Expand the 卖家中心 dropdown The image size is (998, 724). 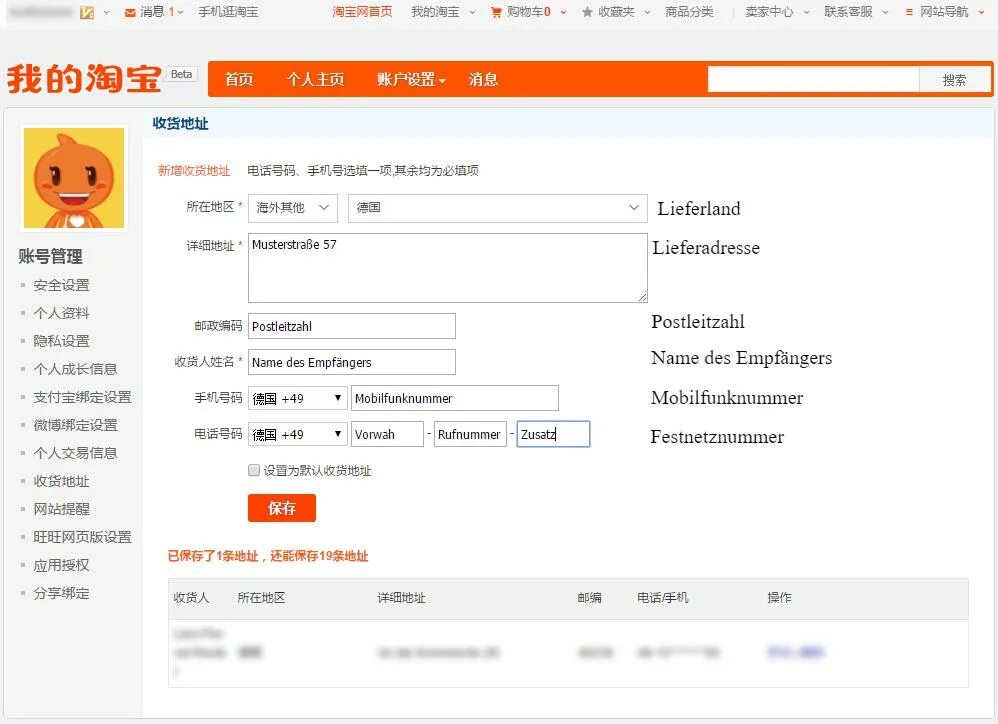coord(806,12)
